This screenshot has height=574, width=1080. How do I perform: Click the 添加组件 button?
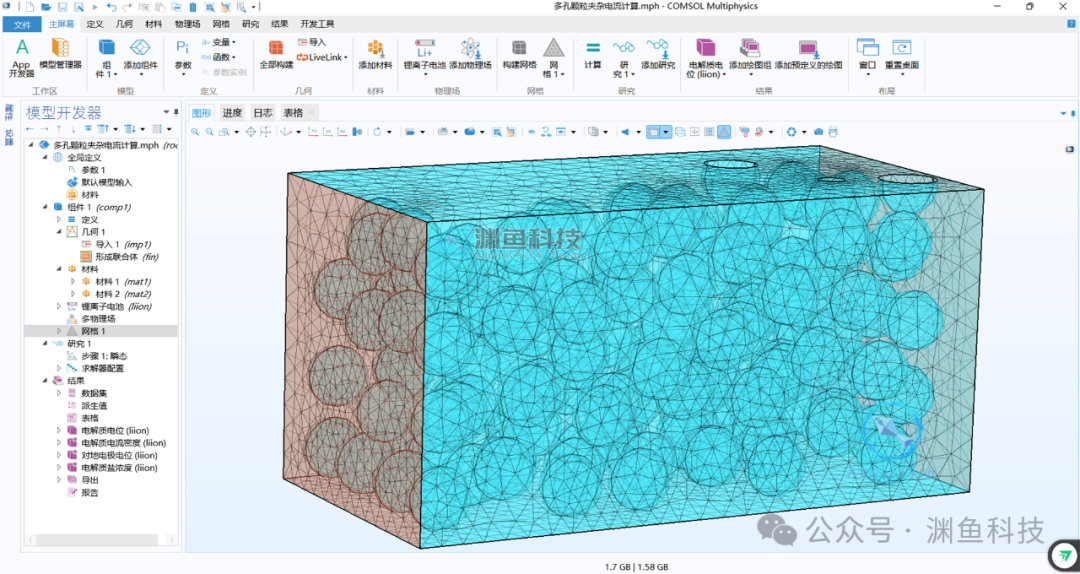point(141,58)
